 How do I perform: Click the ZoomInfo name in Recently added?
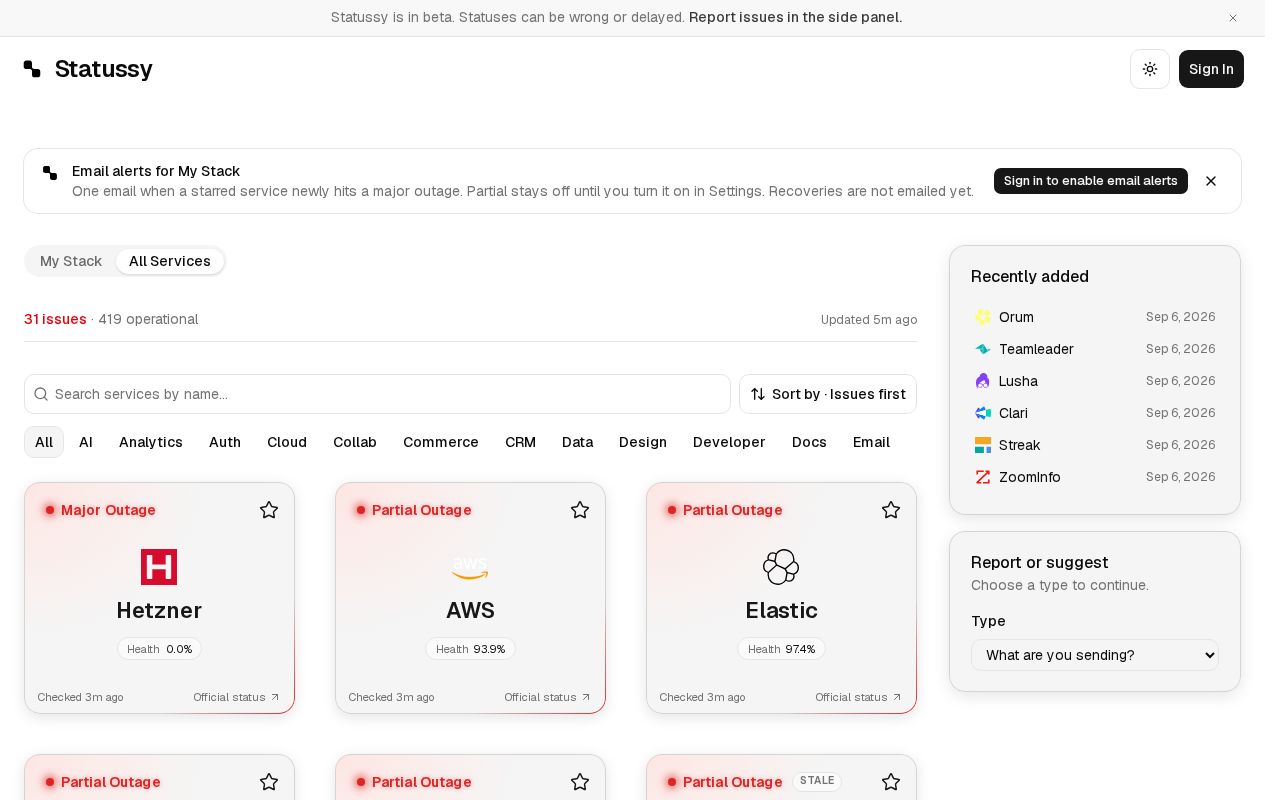(1030, 477)
